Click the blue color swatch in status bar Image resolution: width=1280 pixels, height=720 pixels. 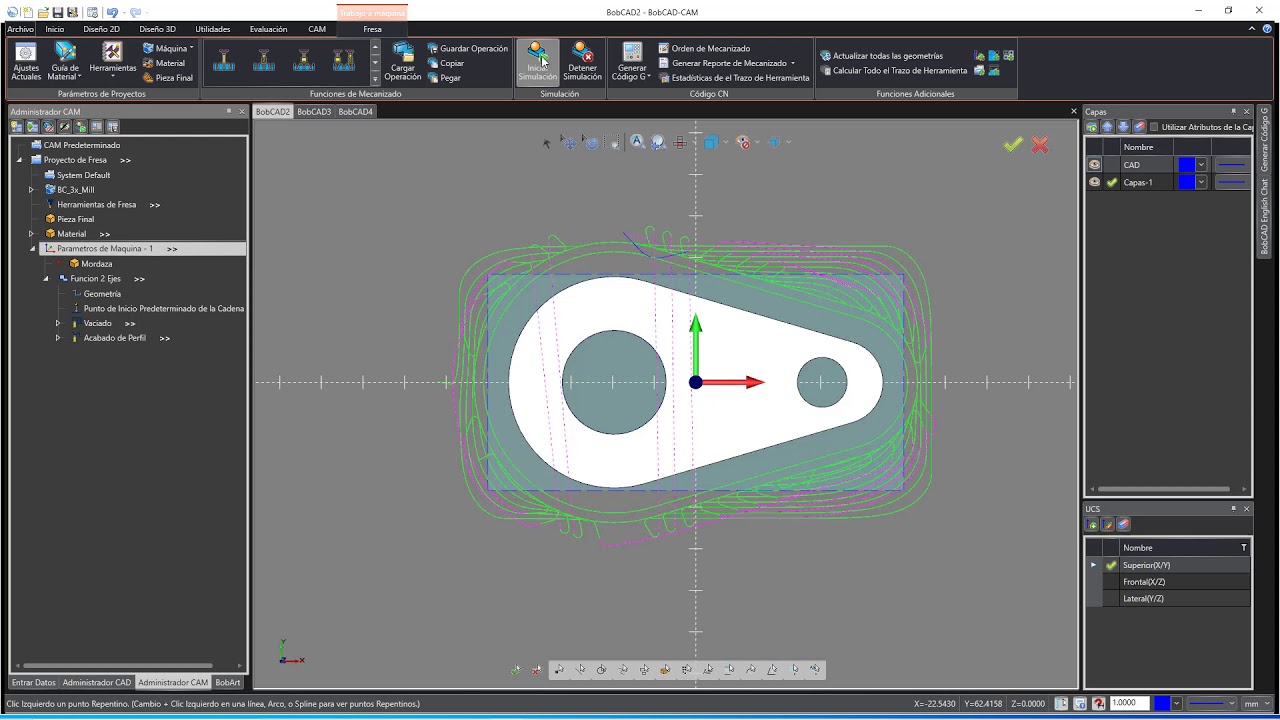(x=1162, y=704)
